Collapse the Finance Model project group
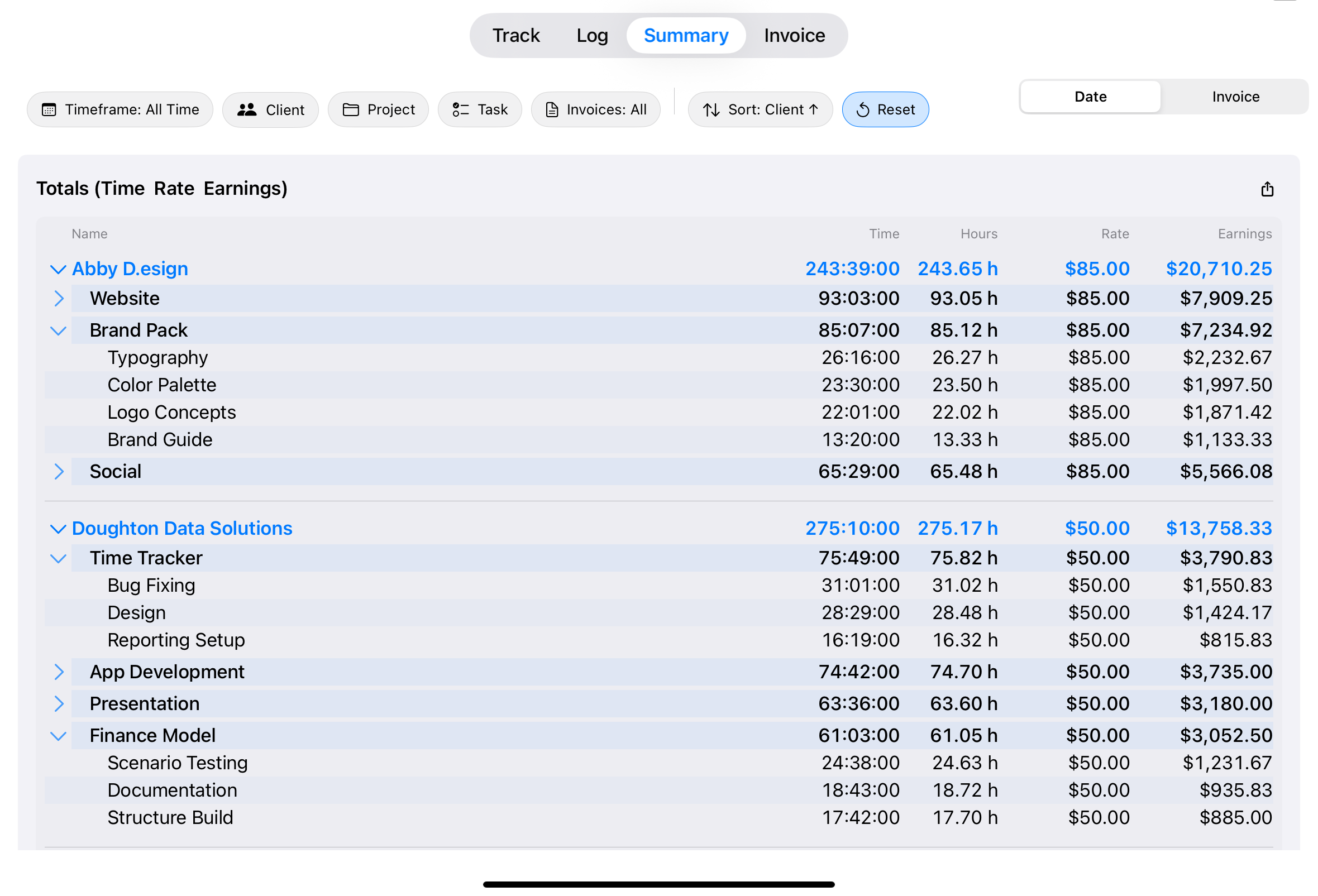 pyautogui.click(x=59, y=735)
